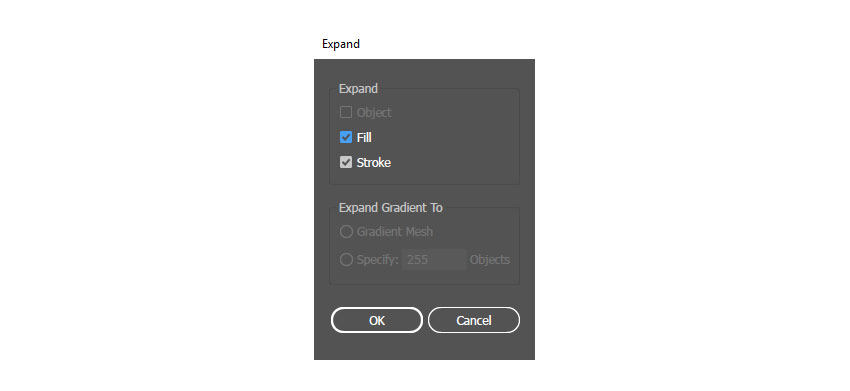850x391 pixels.
Task: Click the "Specify:" label text
Action: click(x=377, y=260)
